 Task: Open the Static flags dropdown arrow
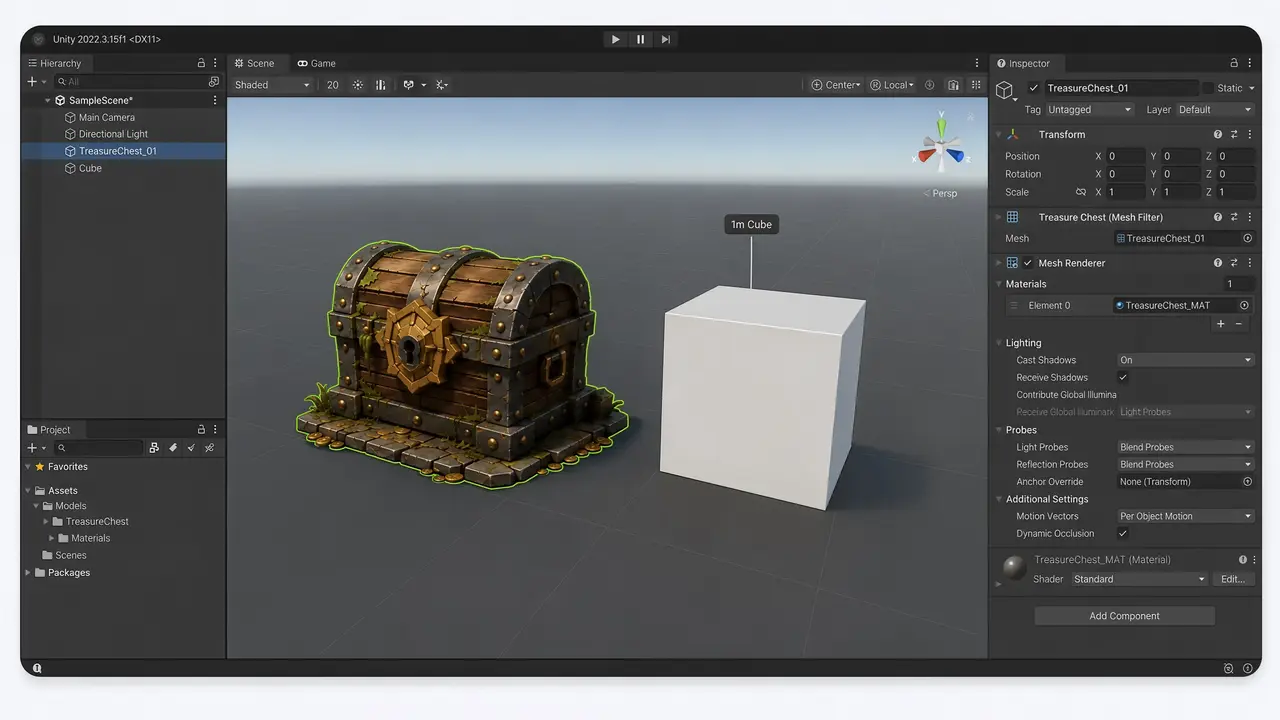(1252, 88)
